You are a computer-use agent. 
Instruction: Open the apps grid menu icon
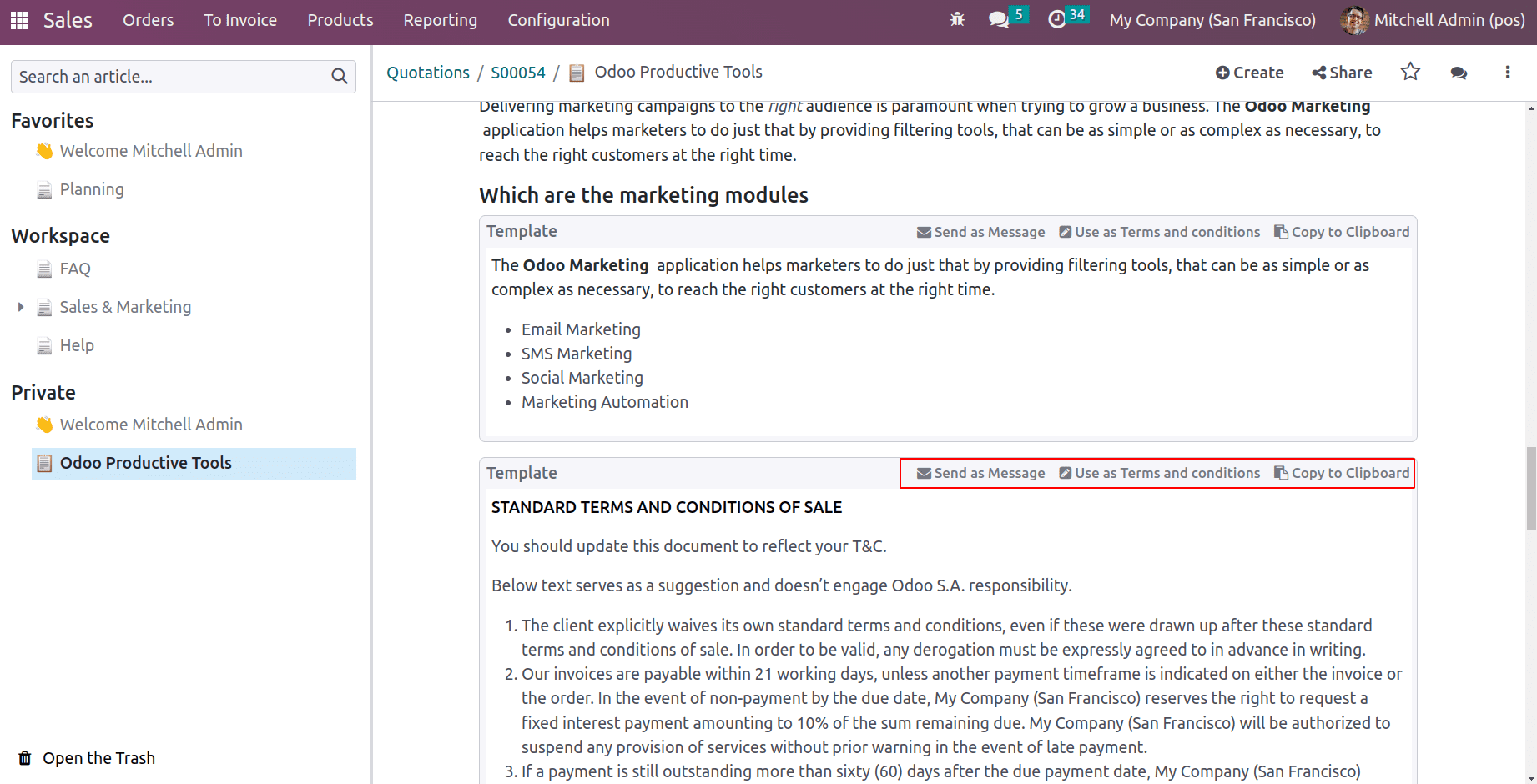point(19,20)
